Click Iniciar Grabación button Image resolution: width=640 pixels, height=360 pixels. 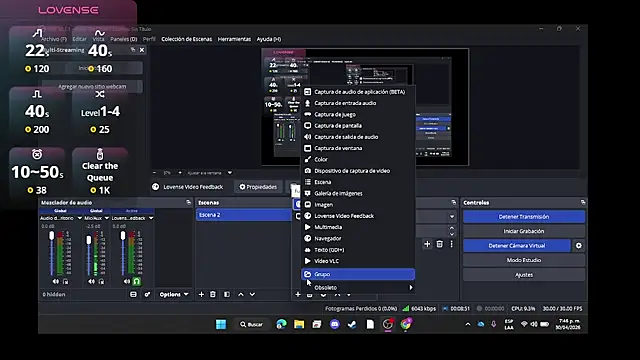click(x=524, y=231)
